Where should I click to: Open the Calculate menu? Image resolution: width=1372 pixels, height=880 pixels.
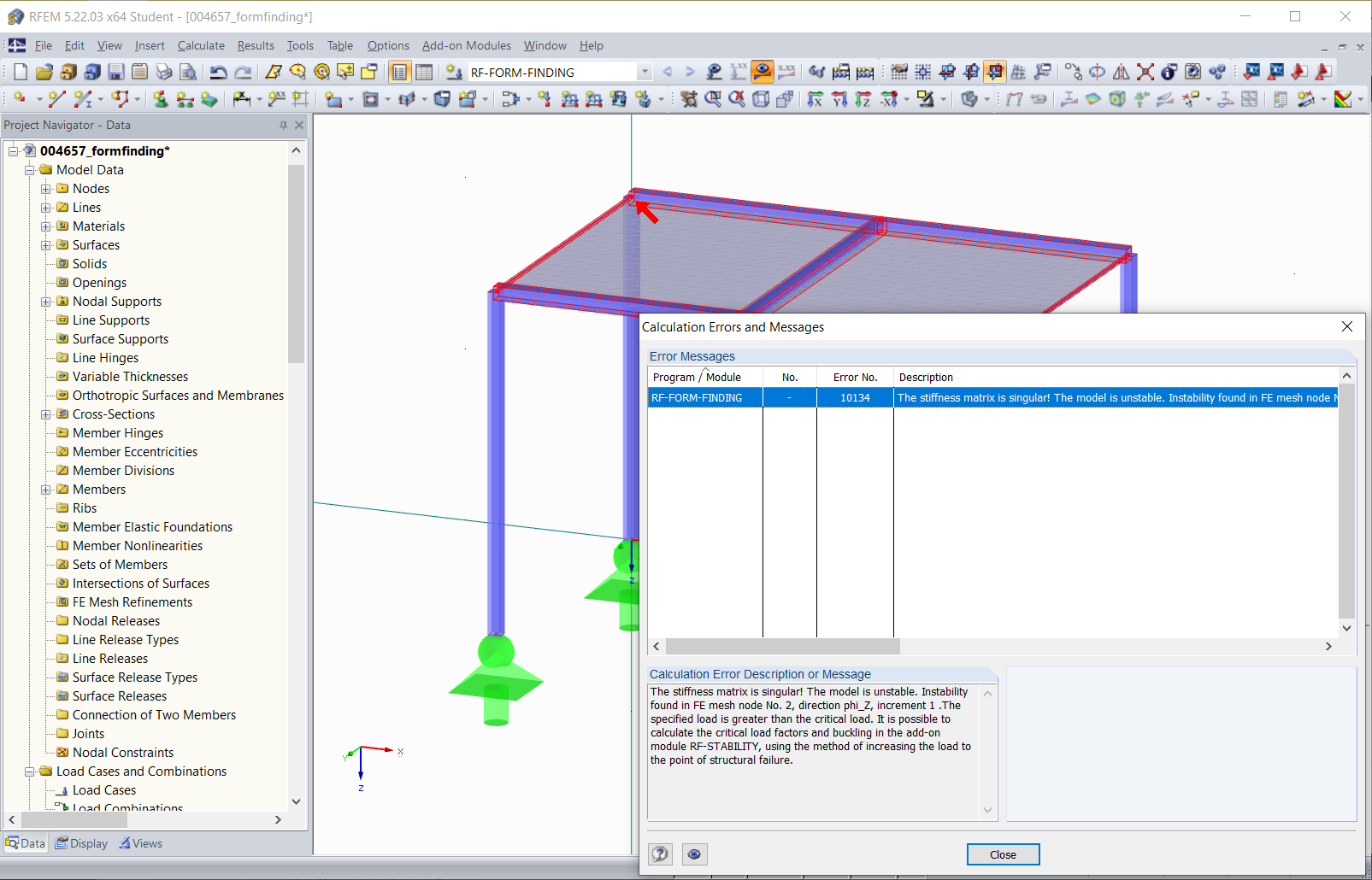point(200,45)
